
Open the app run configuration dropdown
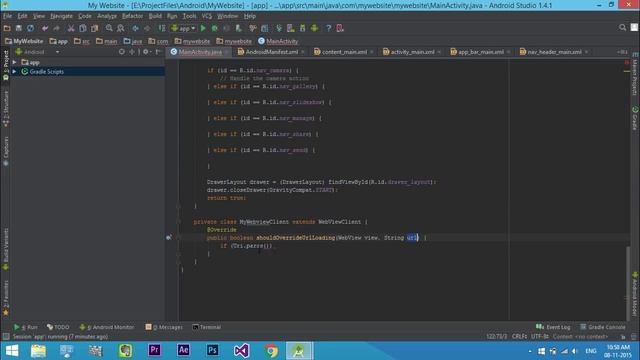click(183, 28)
